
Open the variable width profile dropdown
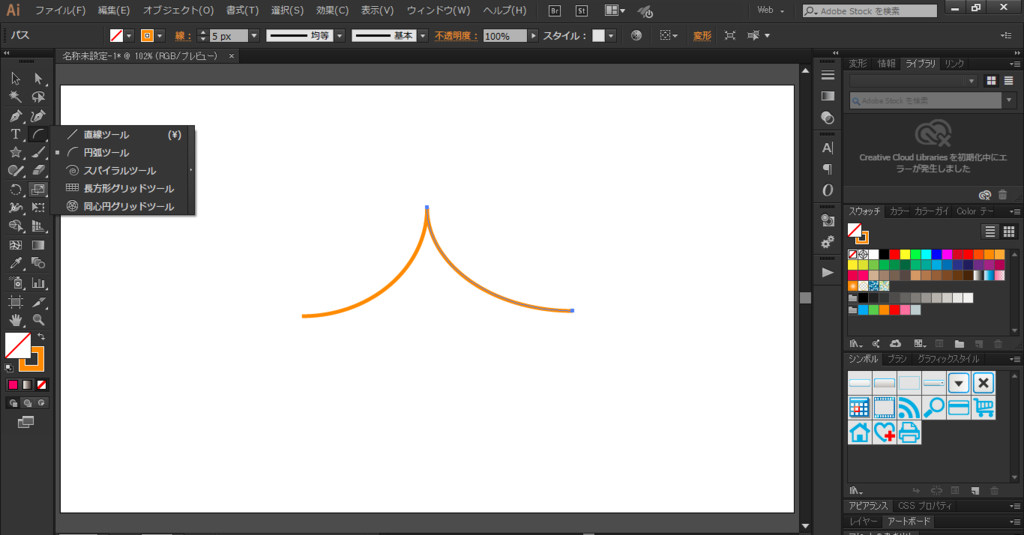(340, 36)
